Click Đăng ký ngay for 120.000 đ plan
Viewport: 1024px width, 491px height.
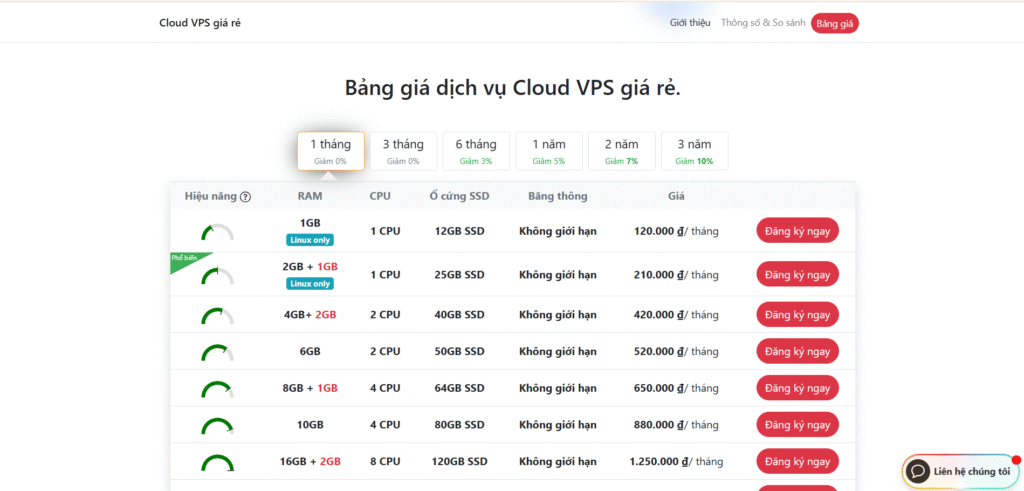pyautogui.click(x=797, y=231)
